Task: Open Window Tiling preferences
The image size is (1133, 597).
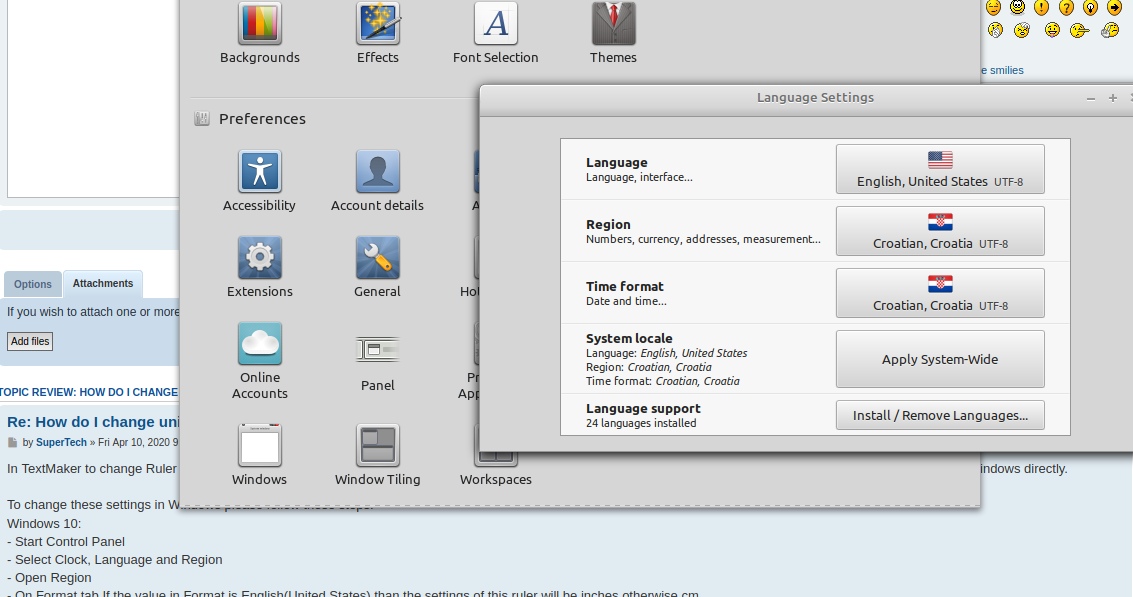Action: click(378, 446)
